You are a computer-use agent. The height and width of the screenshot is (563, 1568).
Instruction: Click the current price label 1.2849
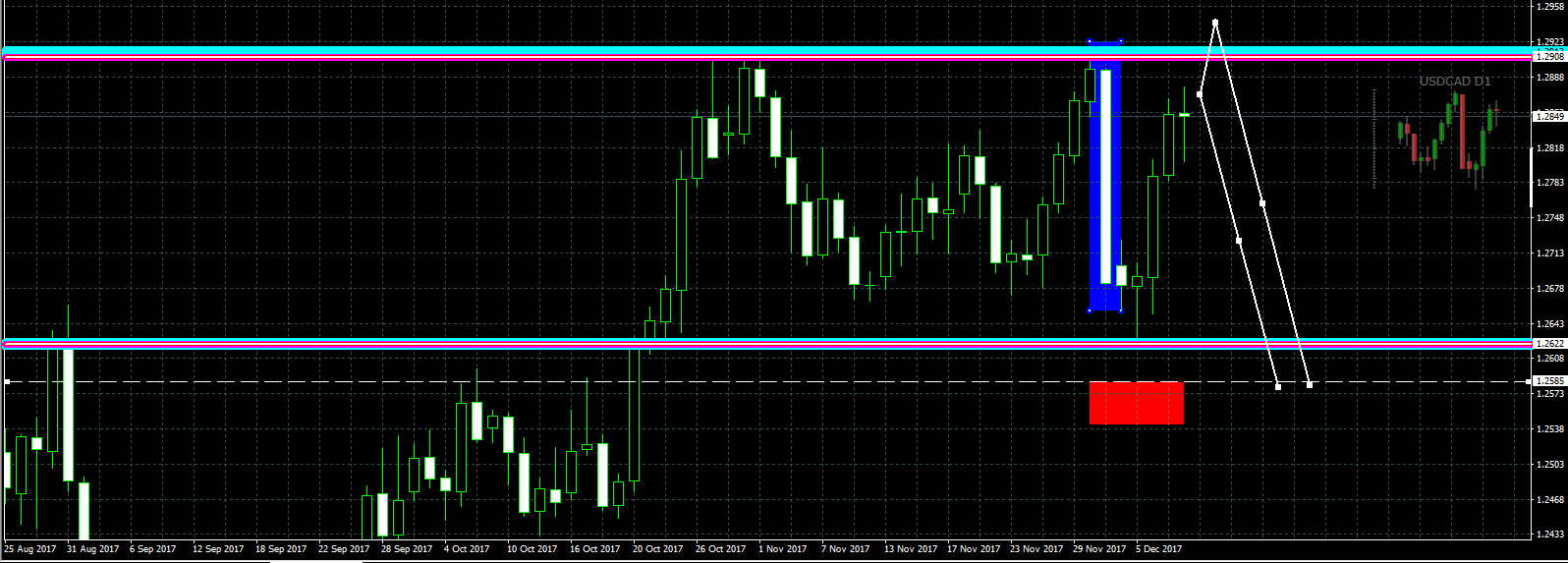point(1549,116)
